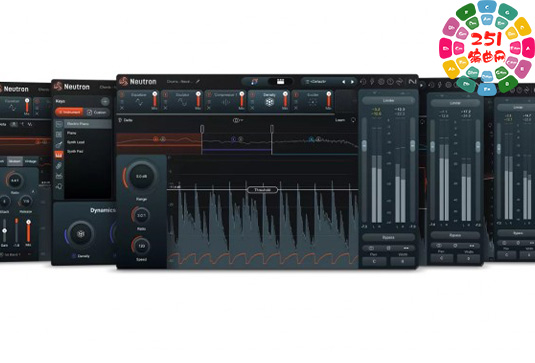Click the swap channels icon under Bypass

click(x=406, y=248)
